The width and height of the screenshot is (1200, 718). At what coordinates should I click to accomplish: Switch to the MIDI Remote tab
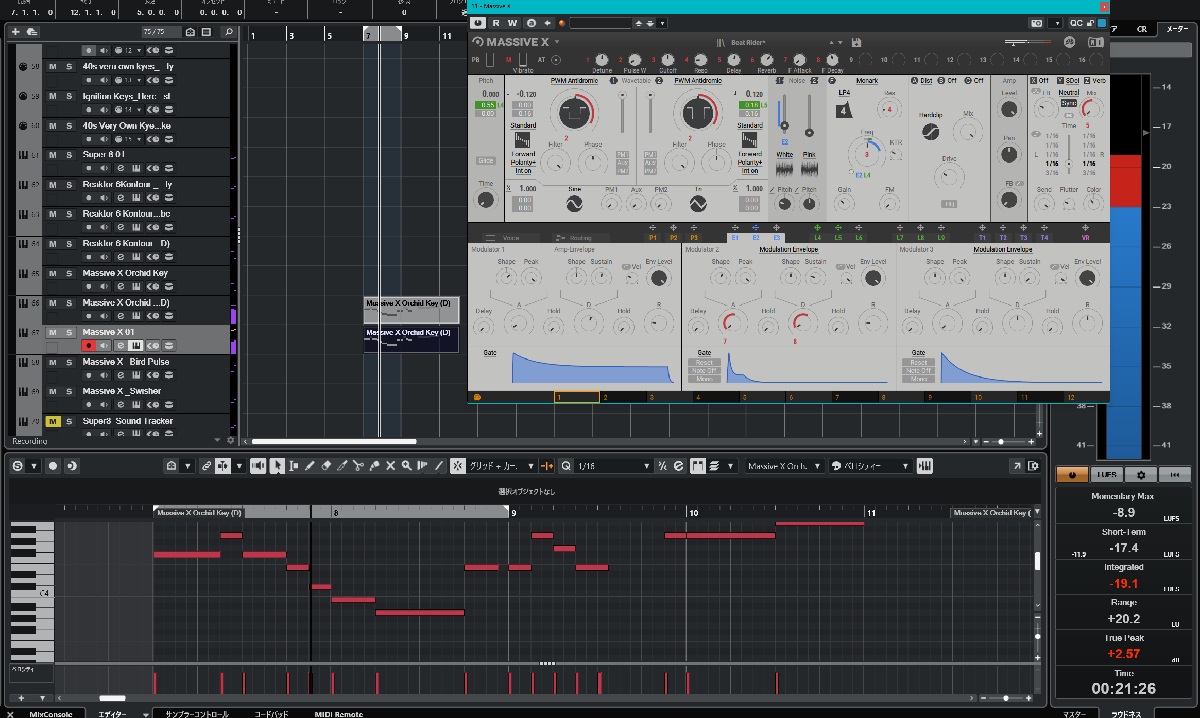point(339,713)
